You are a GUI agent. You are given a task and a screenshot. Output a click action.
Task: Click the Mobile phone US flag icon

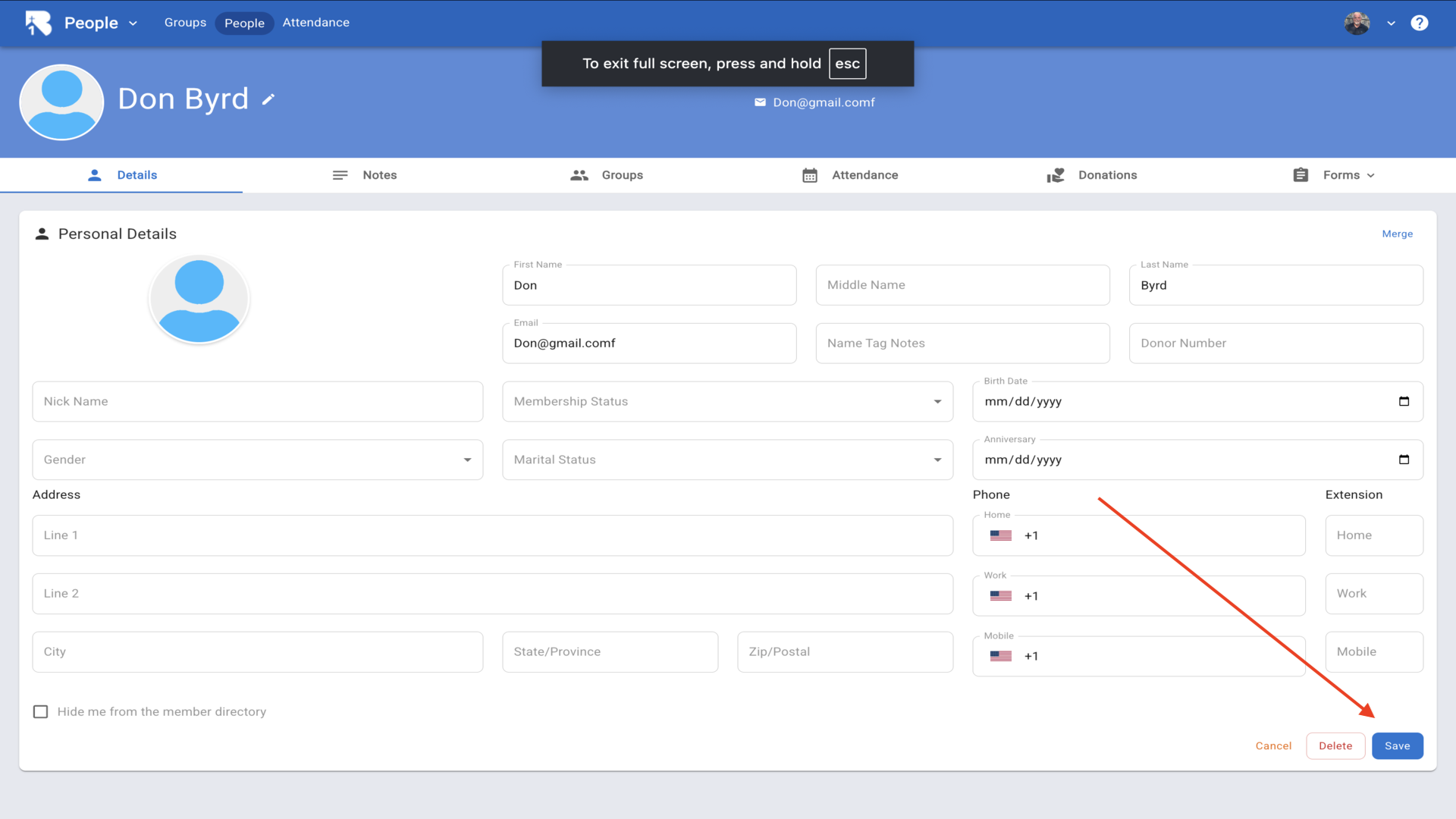[x=1000, y=656]
